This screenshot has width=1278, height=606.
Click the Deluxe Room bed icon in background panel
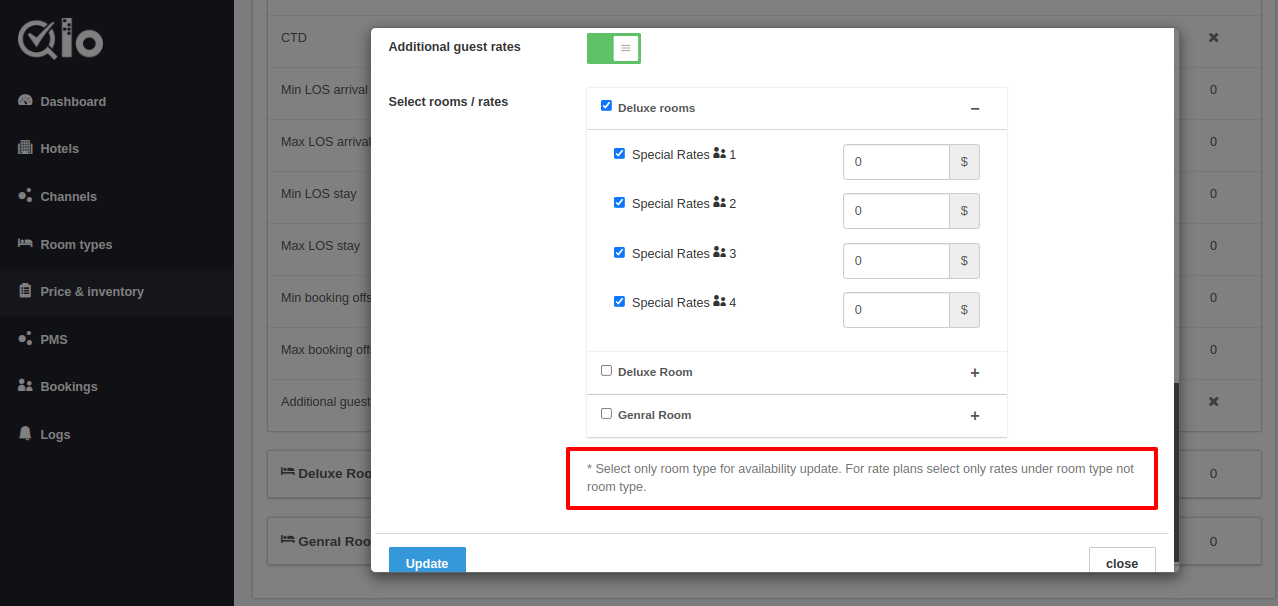(x=287, y=473)
